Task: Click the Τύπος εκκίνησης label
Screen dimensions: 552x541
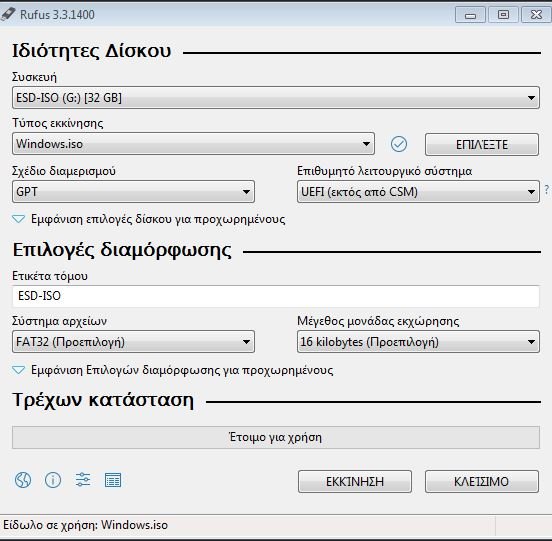Action: tap(58, 123)
